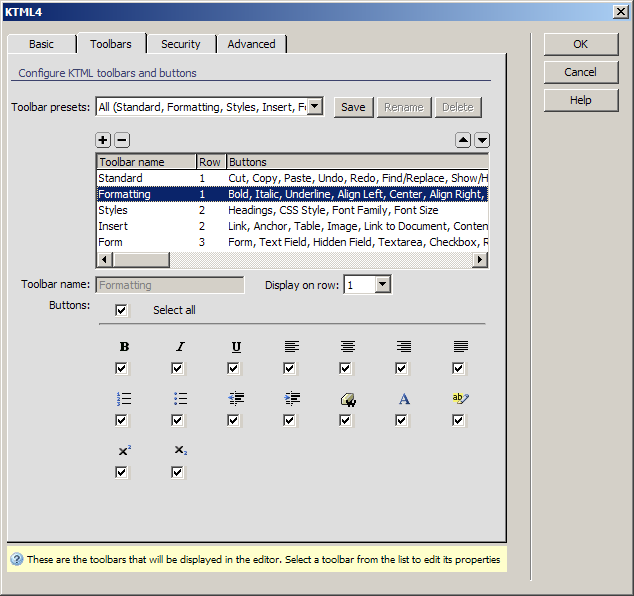Click the Toolbar name input field
Viewport: 634px width, 596px height.
[x=170, y=285]
